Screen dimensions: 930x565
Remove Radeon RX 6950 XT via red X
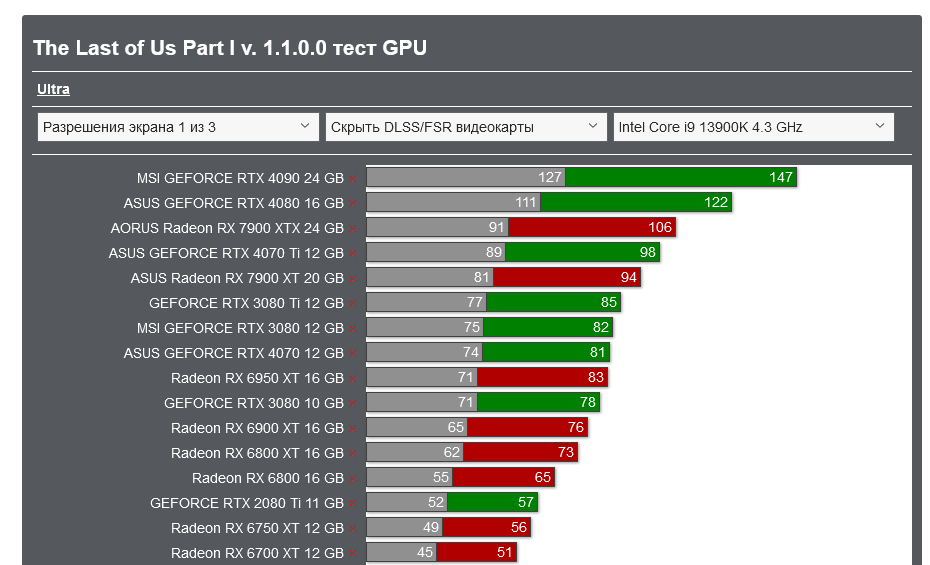352,378
